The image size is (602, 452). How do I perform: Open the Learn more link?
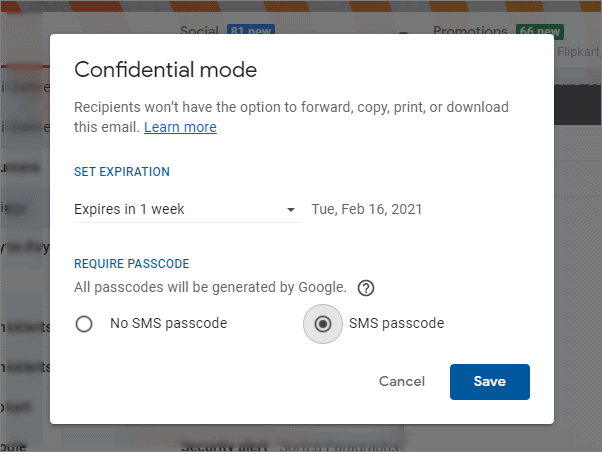point(180,127)
